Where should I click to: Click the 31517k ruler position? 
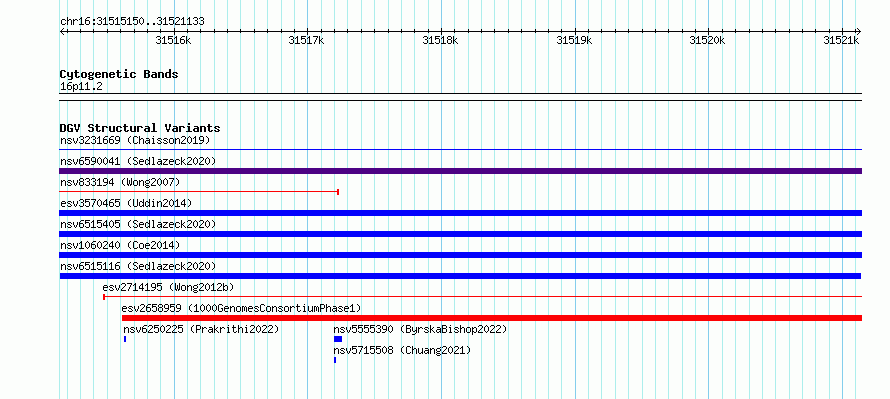[307, 40]
